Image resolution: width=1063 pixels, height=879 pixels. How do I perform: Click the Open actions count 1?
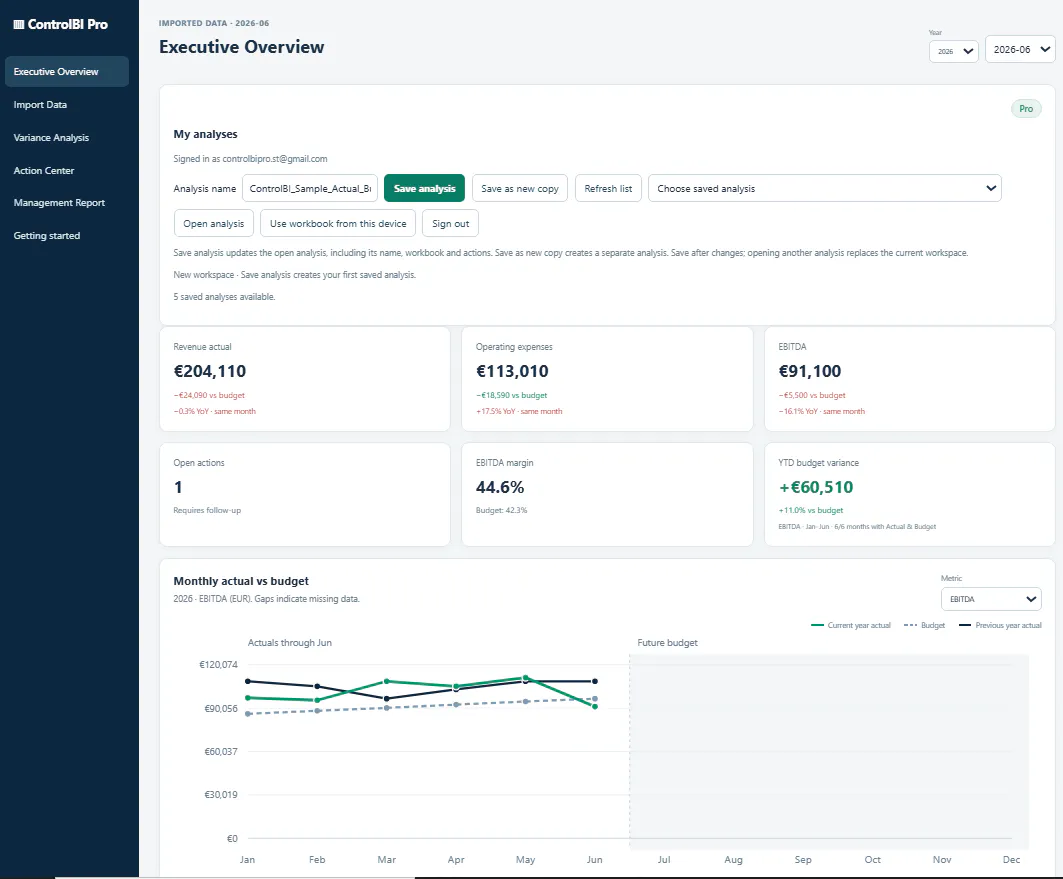coord(178,487)
